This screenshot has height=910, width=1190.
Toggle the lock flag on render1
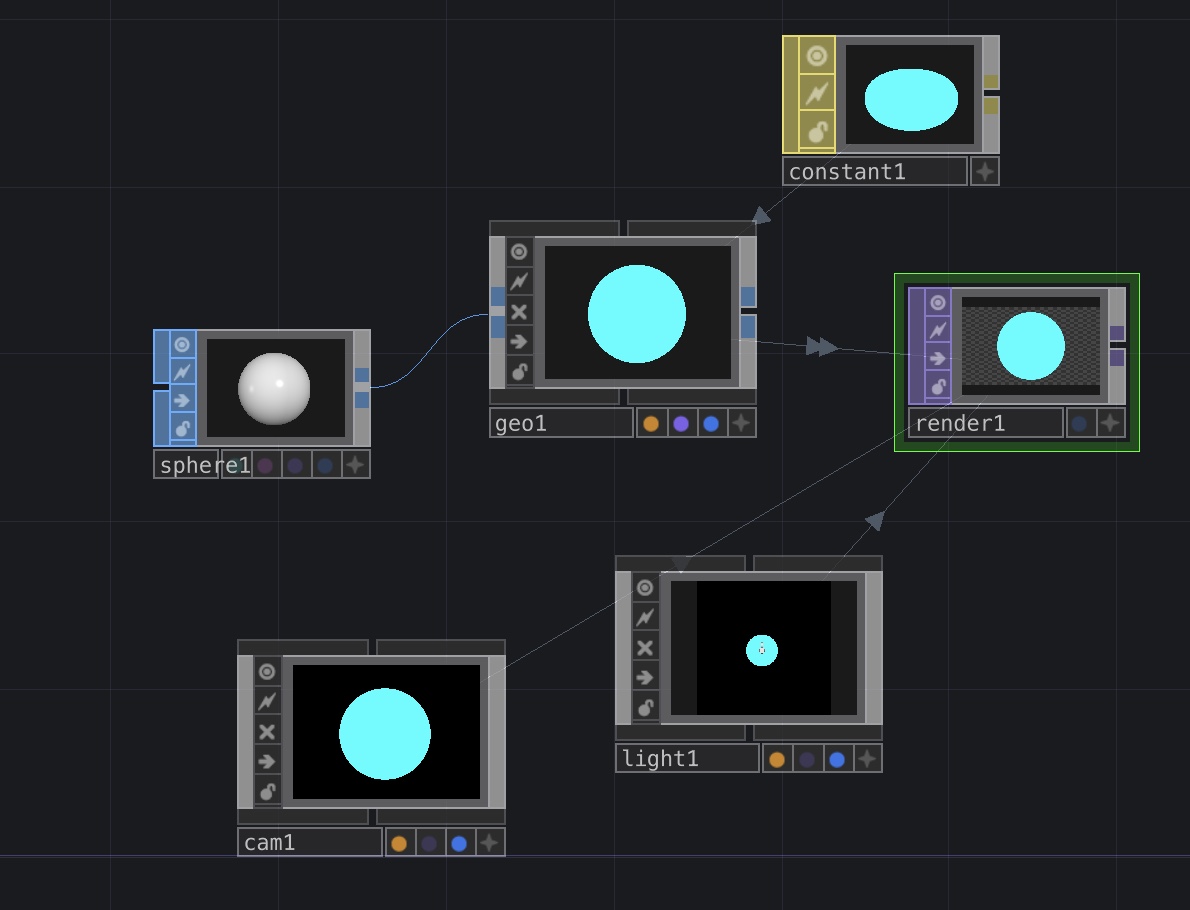tap(938, 386)
